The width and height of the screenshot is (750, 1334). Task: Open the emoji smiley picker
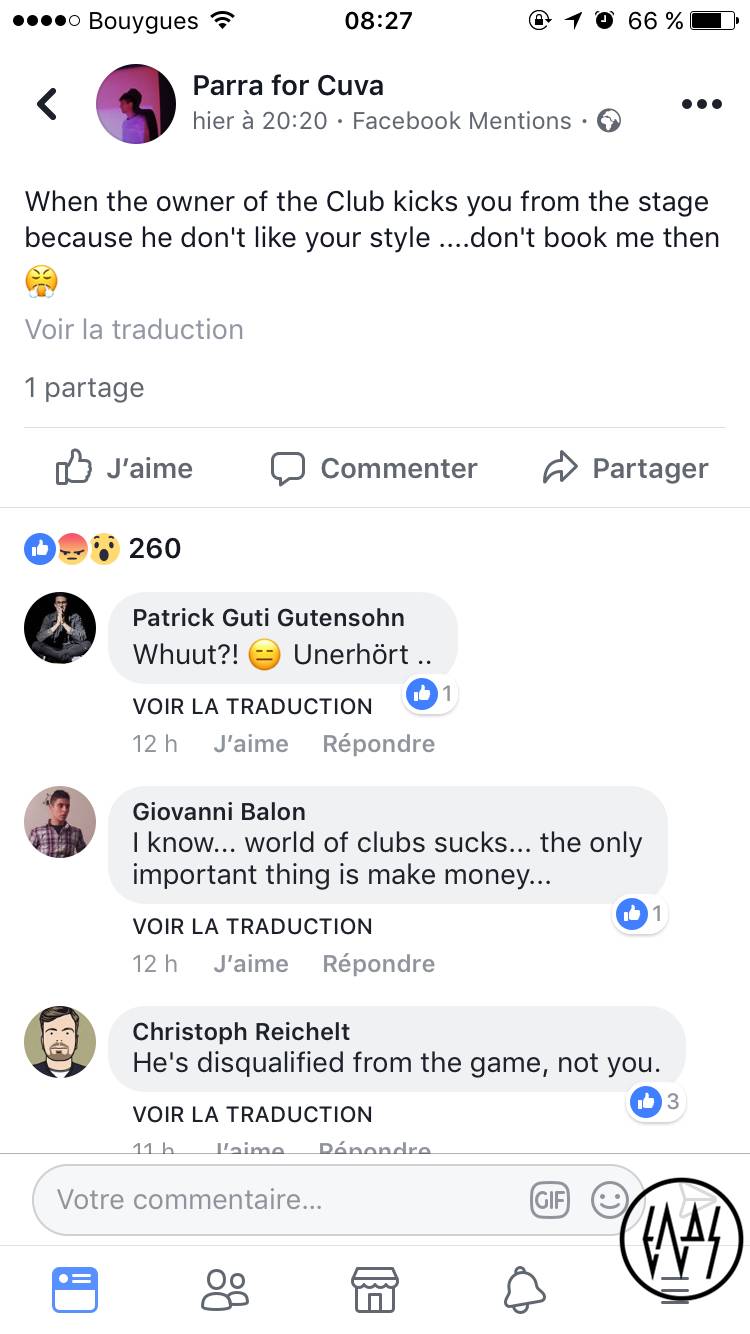point(609,1199)
